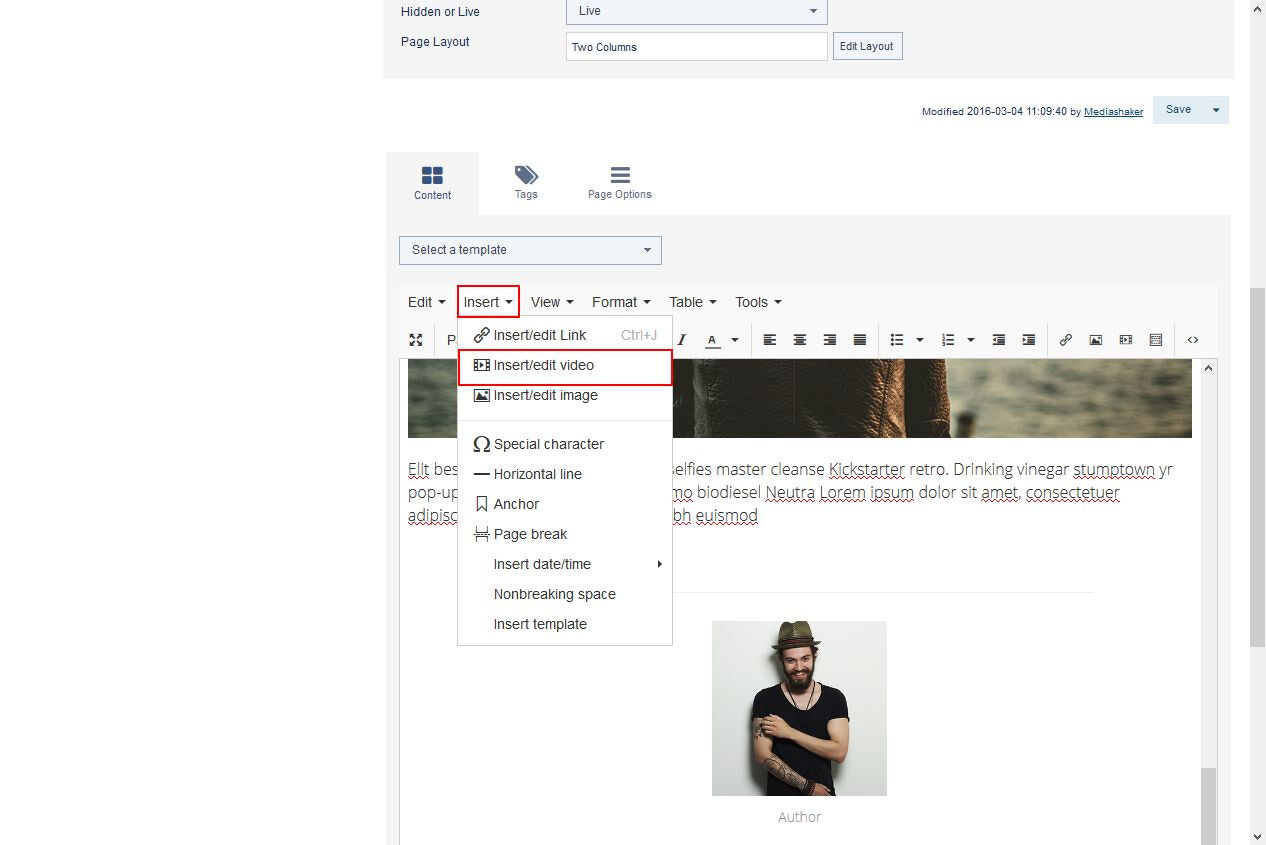The image size is (1266, 845).
Task: Choose Page break menu entry
Action: coord(565,534)
